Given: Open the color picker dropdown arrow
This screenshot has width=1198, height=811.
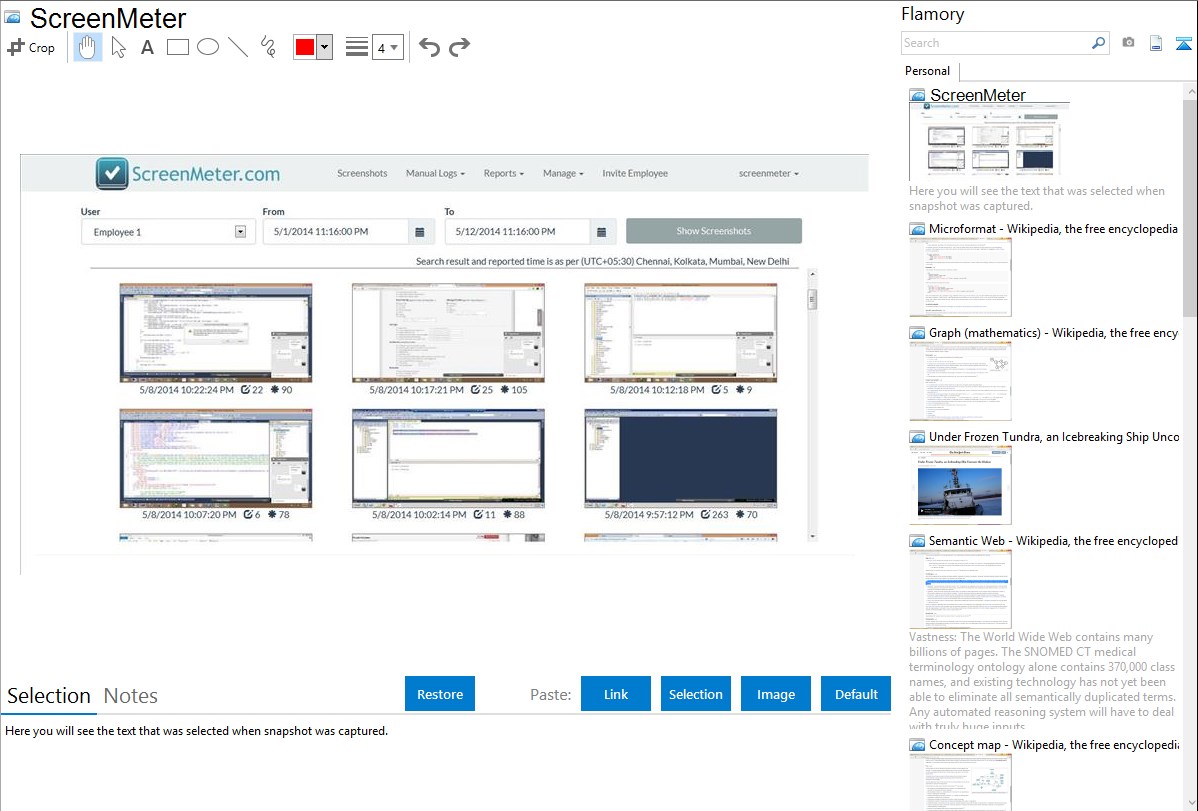Looking at the screenshot, I should [325, 47].
